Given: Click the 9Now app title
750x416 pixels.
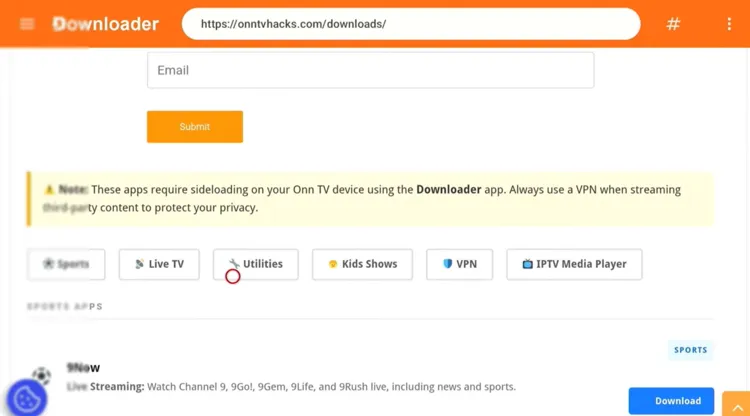Looking at the screenshot, I should pyautogui.click(x=83, y=368).
